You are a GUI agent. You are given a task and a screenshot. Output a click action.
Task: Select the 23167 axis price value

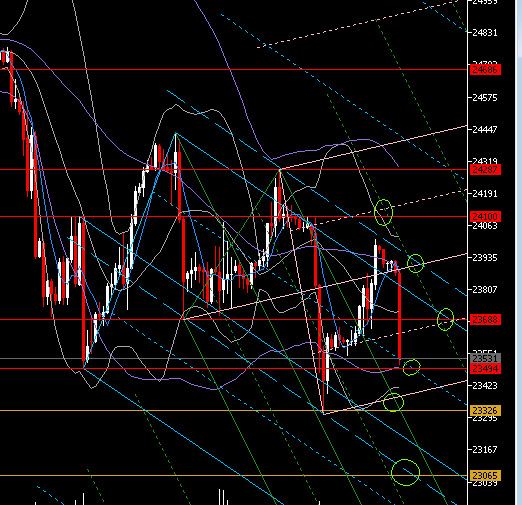tap(485, 450)
